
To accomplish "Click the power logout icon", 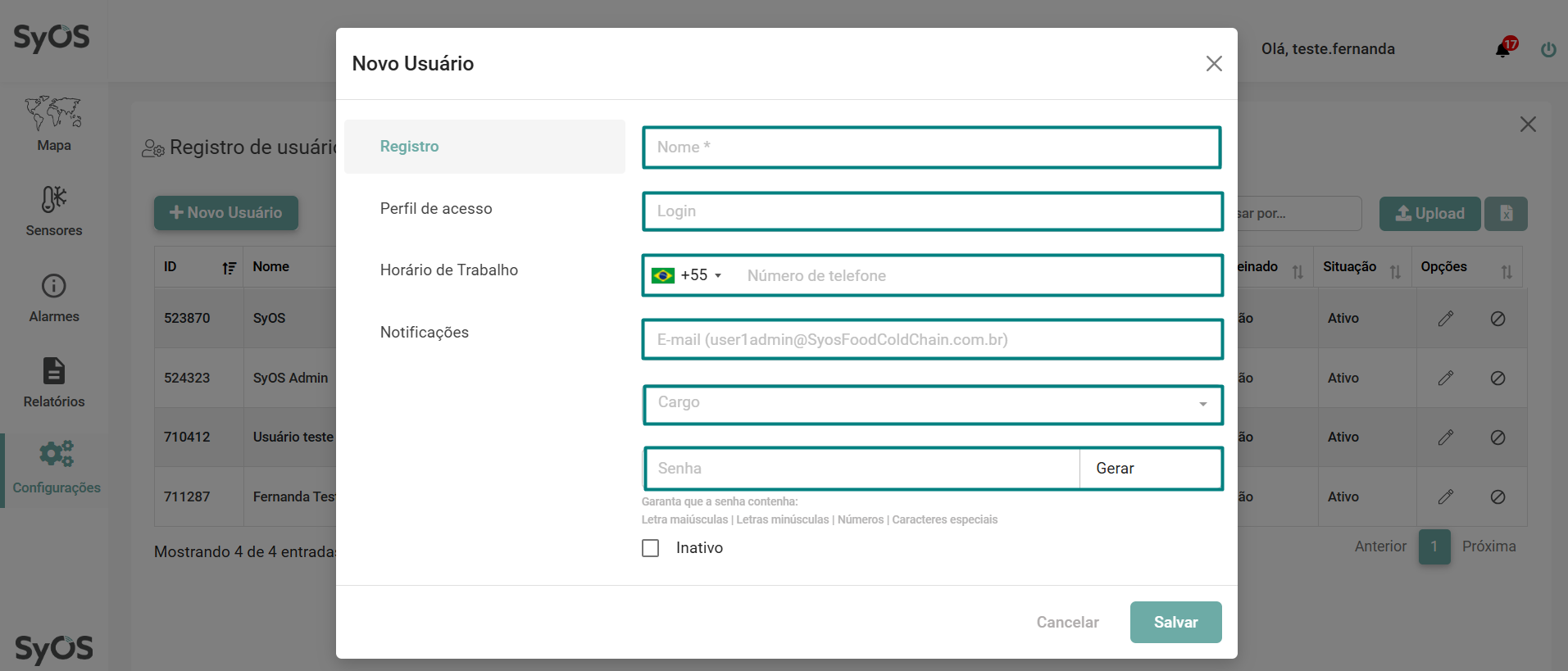I will pyautogui.click(x=1548, y=49).
